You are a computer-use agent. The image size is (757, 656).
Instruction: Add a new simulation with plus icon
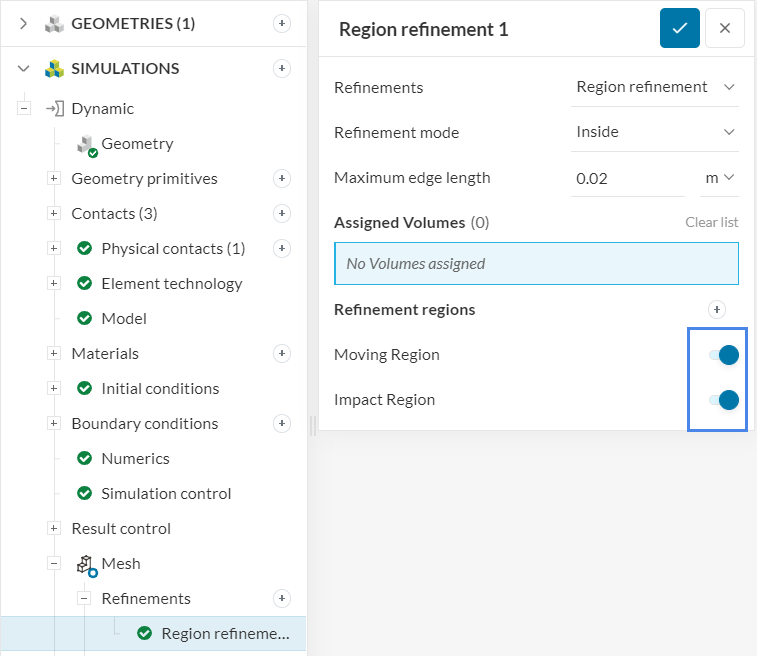click(x=282, y=68)
